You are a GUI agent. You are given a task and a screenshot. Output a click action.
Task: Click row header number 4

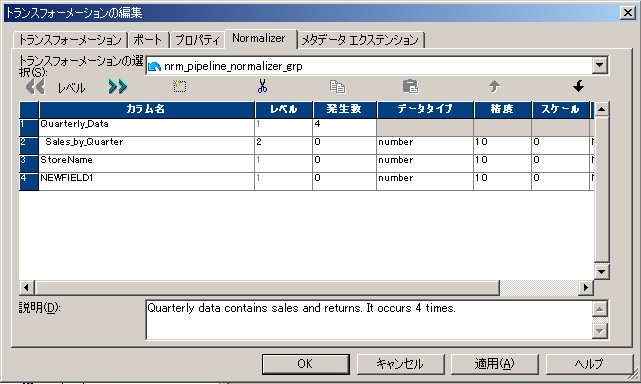[29, 181]
